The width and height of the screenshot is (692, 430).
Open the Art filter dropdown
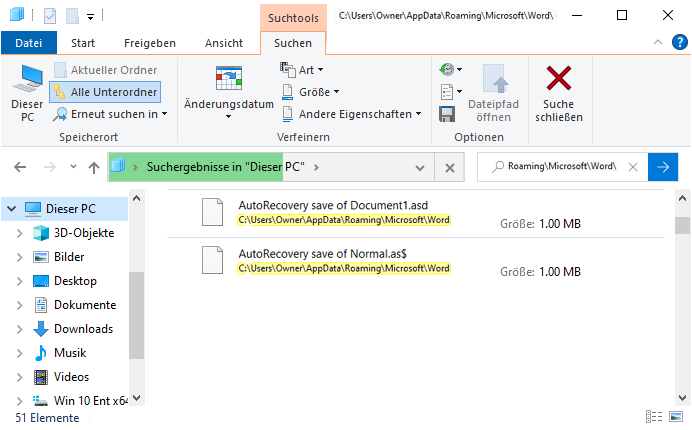[x=304, y=69]
